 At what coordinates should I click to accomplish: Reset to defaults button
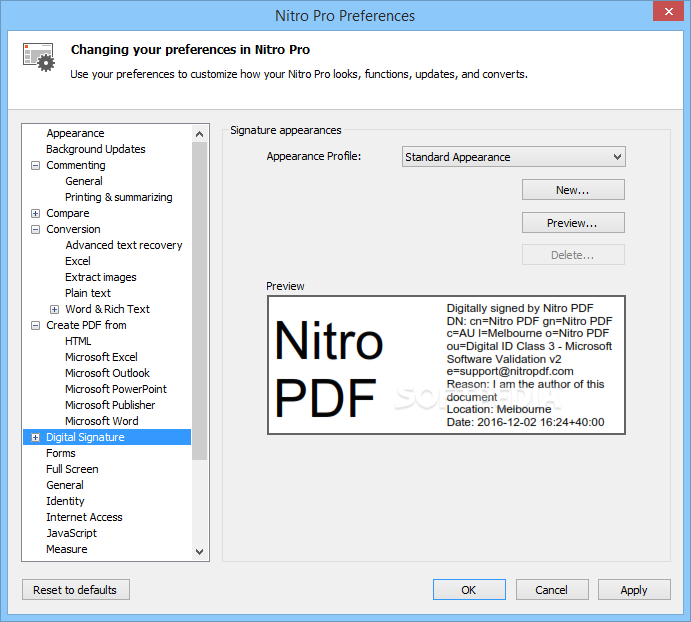(75, 590)
